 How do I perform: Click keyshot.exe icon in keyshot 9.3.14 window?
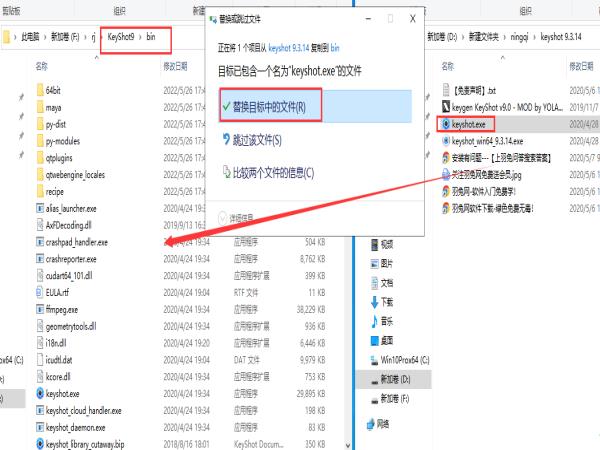tap(445, 124)
